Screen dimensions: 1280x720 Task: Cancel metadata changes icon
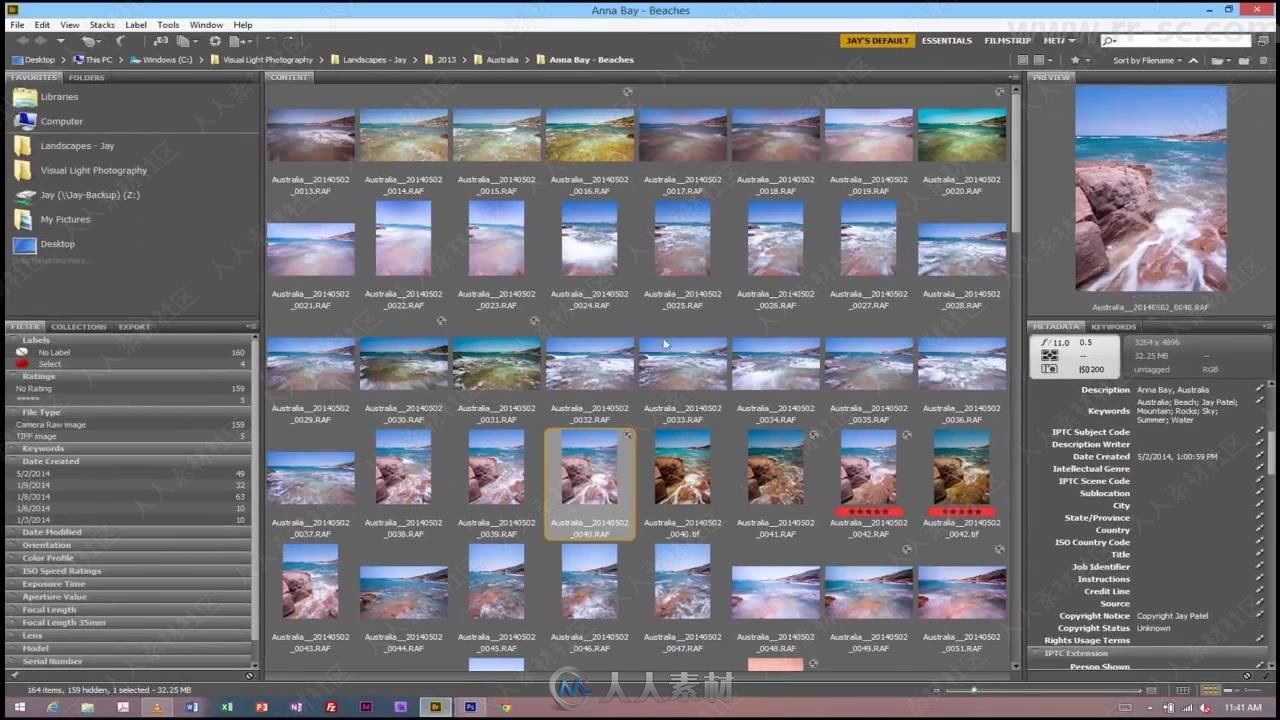1247,675
